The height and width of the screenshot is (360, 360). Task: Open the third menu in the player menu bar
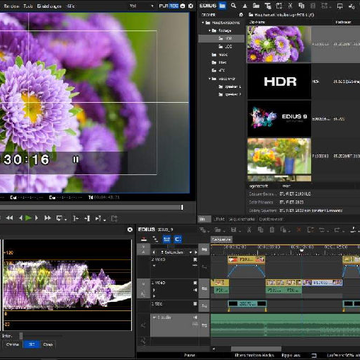pos(49,6)
